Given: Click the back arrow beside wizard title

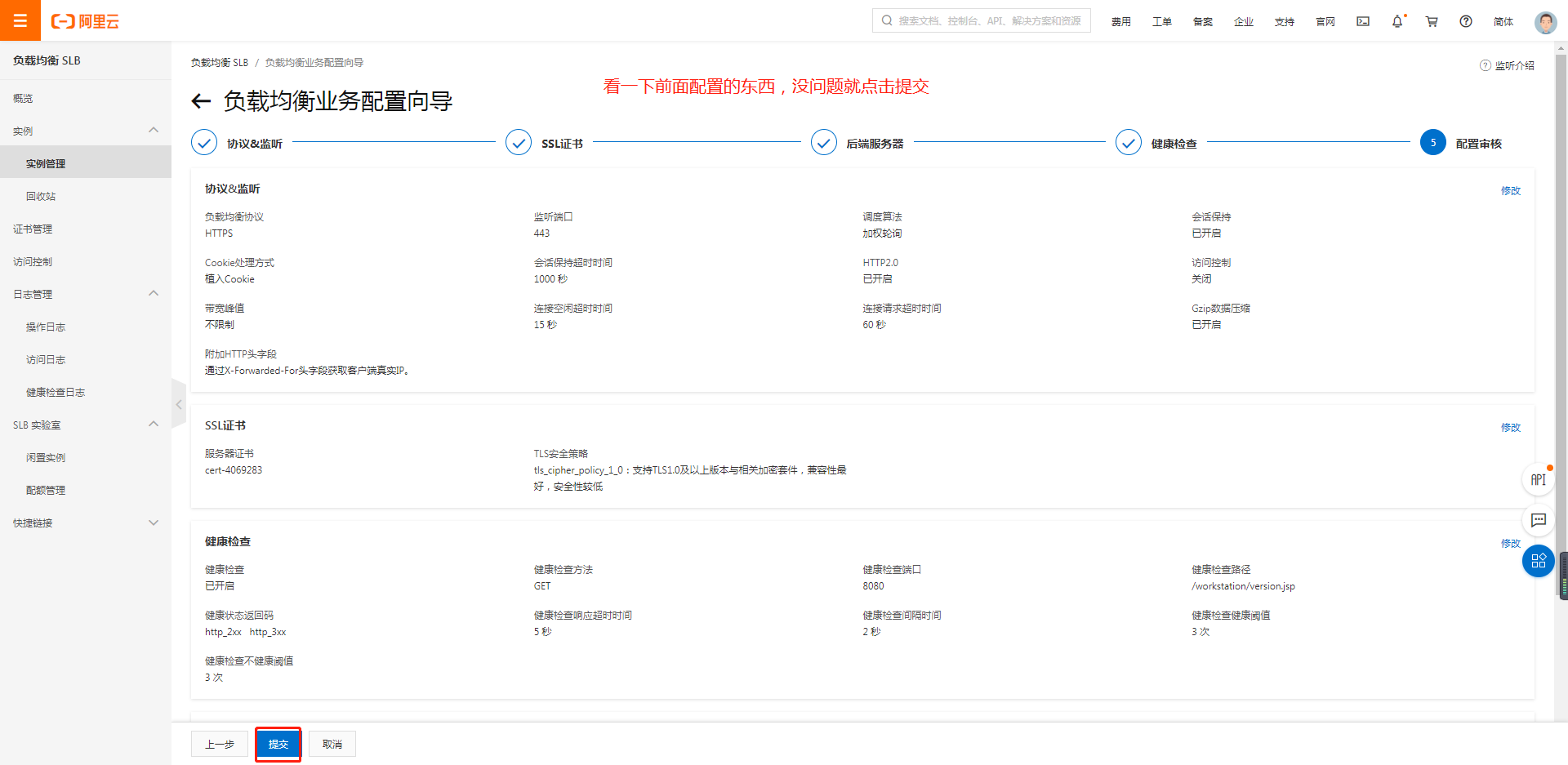Looking at the screenshot, I should [201, 101].
